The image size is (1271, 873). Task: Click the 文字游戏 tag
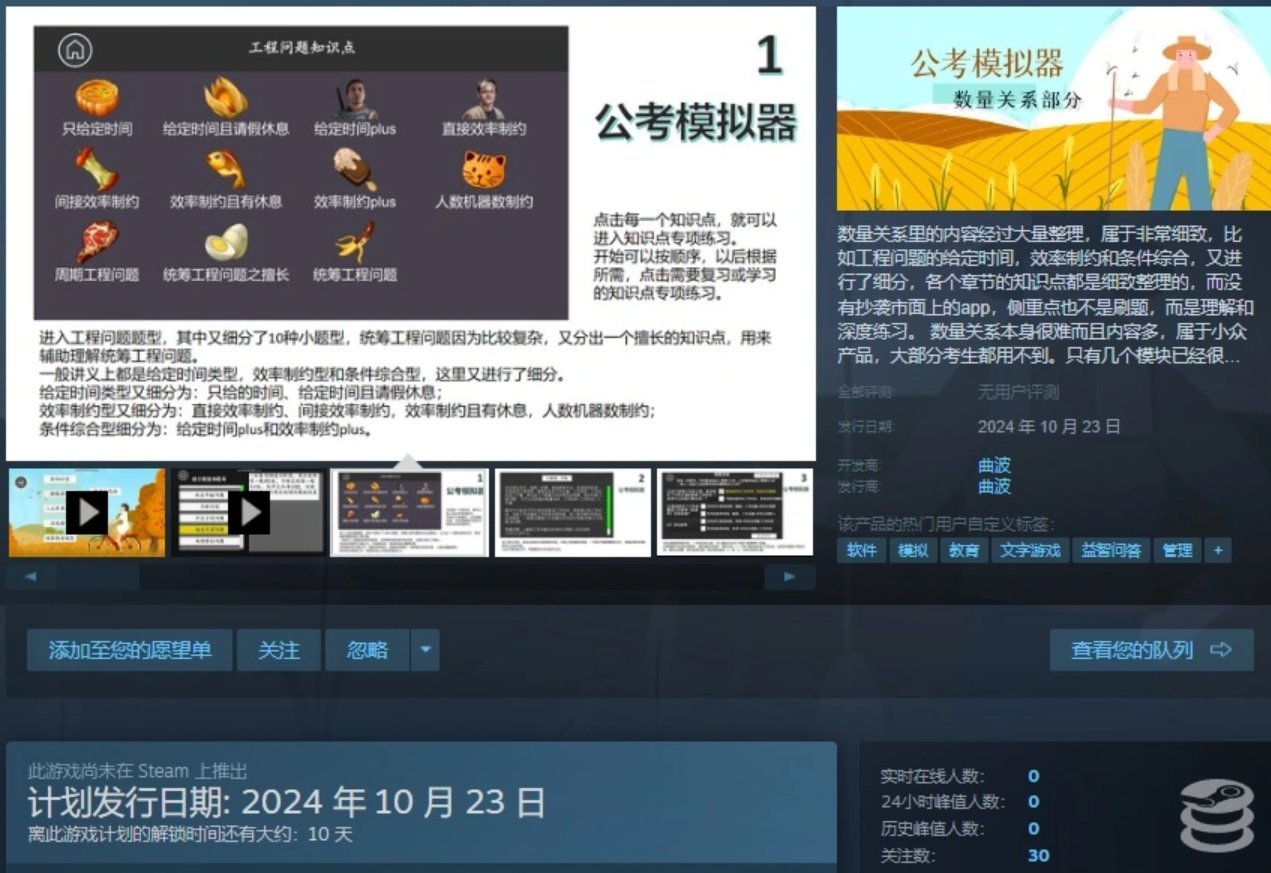coord(1030,550)
